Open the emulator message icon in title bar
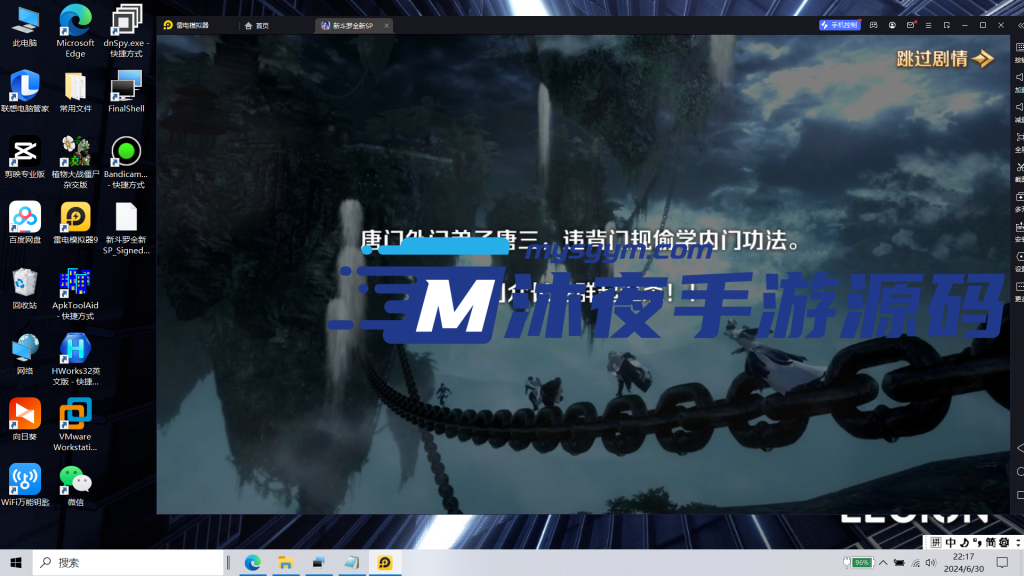The image size is (1024, 576). point(911,25)
